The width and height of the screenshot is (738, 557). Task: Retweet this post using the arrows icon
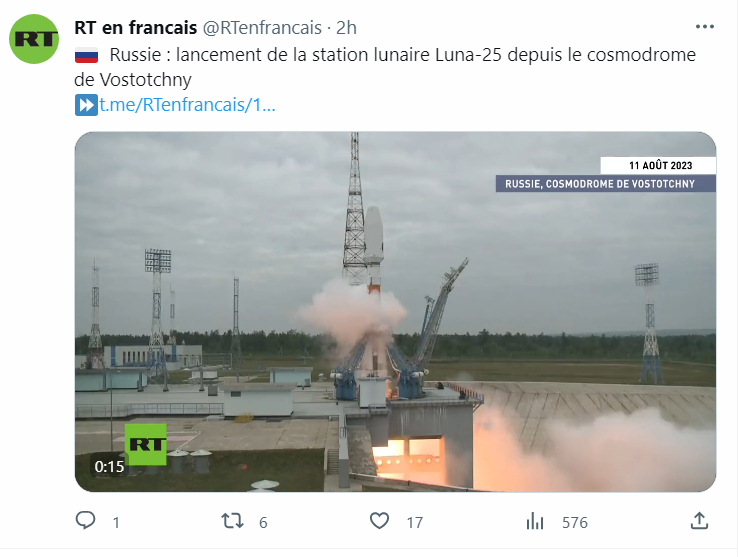[233, 521]
